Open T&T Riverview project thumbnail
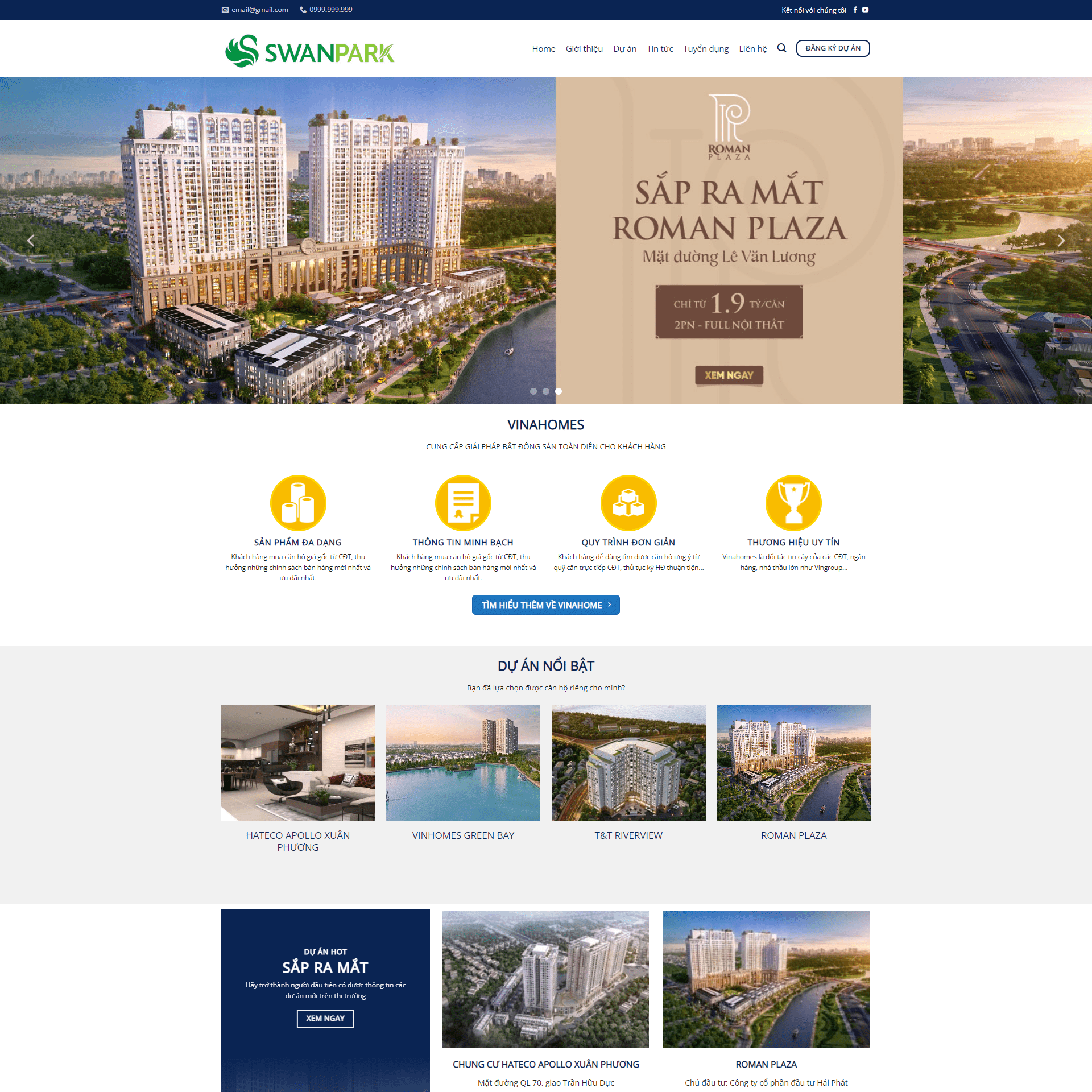 tap(628, 762)
